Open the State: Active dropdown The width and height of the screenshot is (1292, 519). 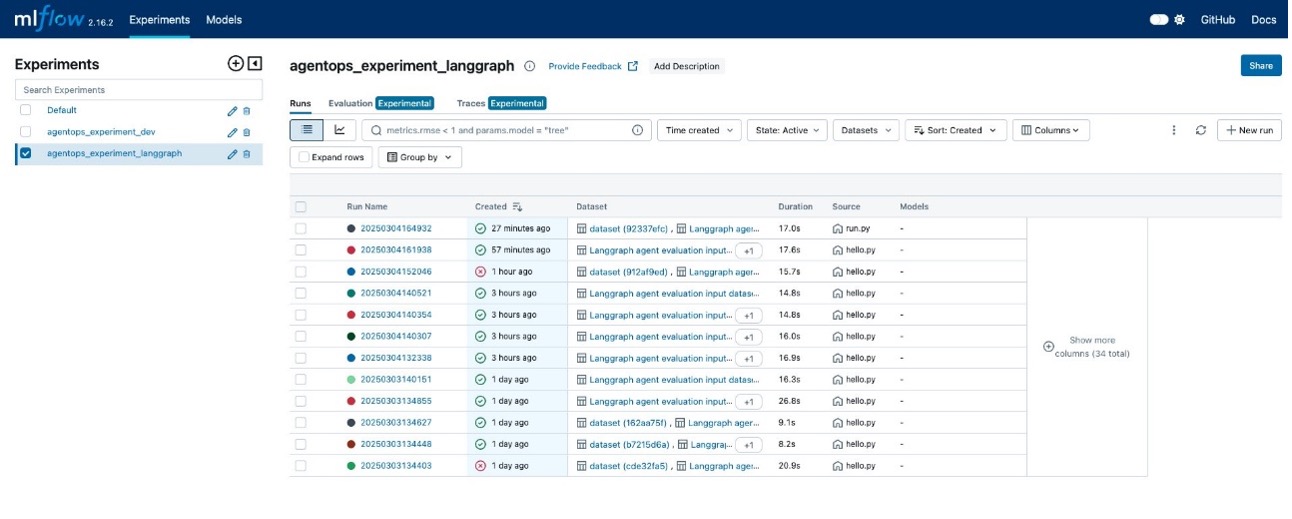coord(787,130)
